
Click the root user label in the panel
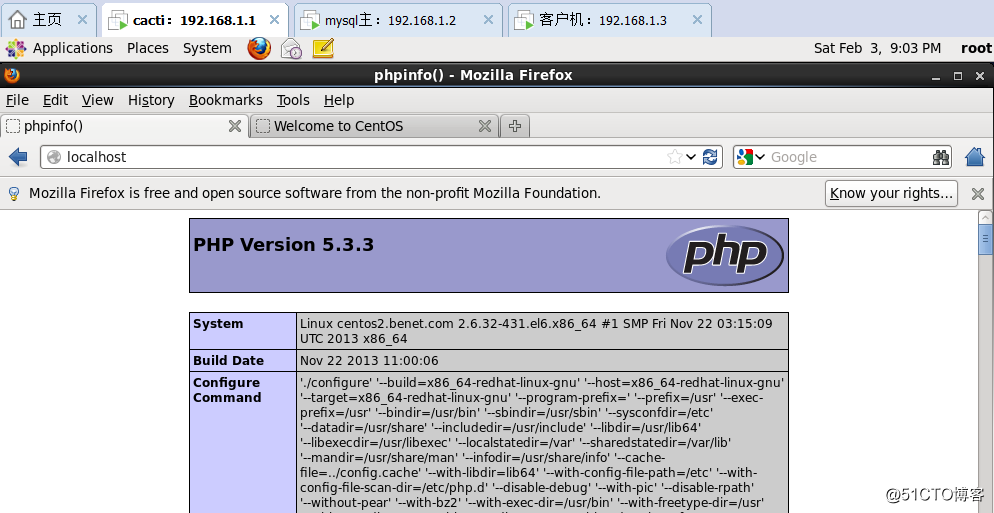[976, 48]
